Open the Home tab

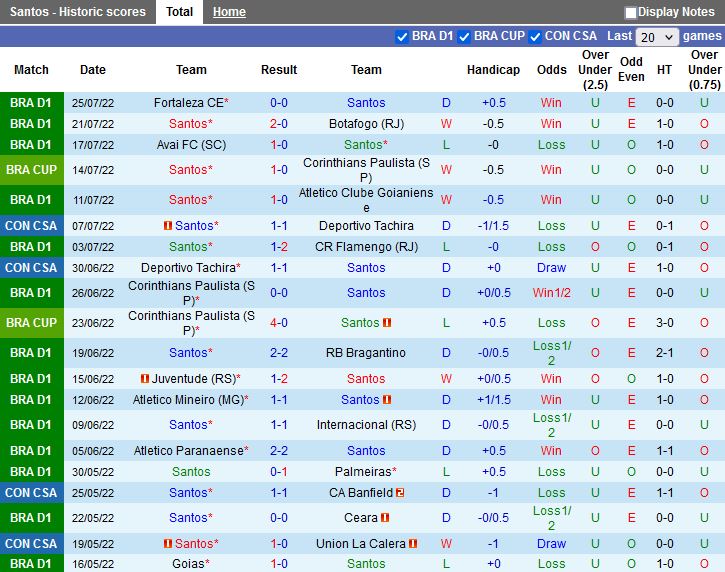tap(229, 12)
